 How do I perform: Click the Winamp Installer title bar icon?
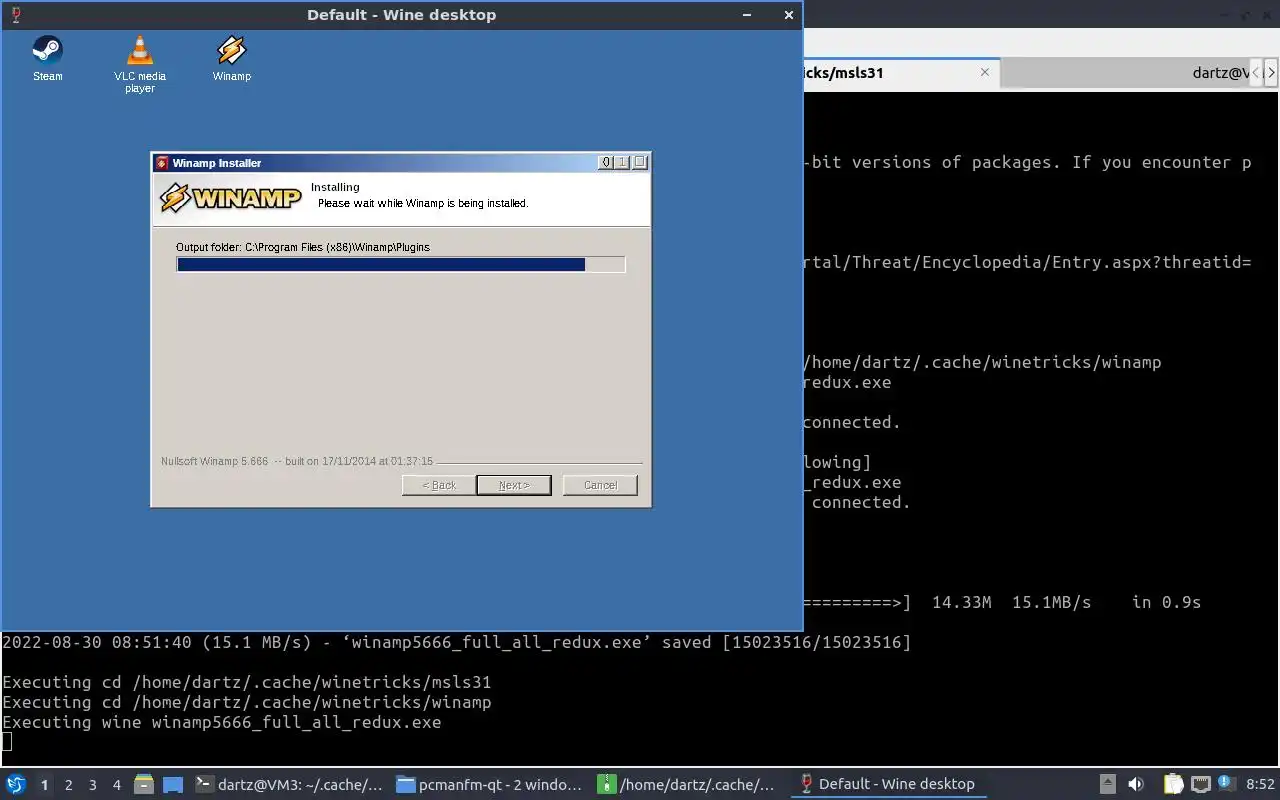pyautogui.click(x=162, y=163)
